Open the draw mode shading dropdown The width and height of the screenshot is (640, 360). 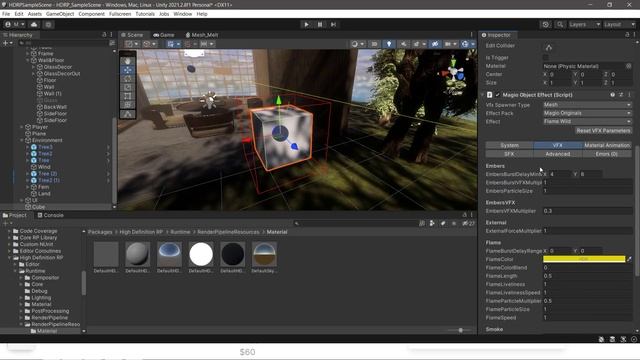tap(358, 44)
